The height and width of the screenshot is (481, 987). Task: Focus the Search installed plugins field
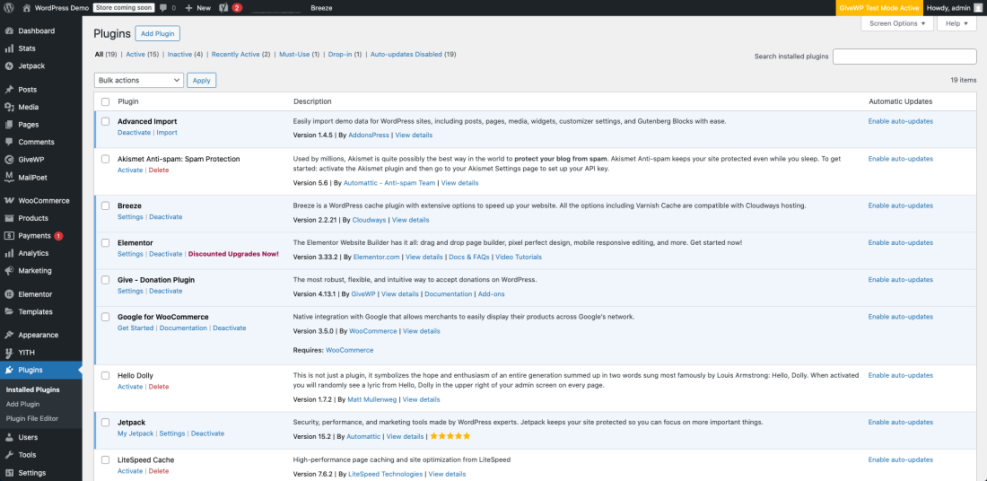[905, 57]
